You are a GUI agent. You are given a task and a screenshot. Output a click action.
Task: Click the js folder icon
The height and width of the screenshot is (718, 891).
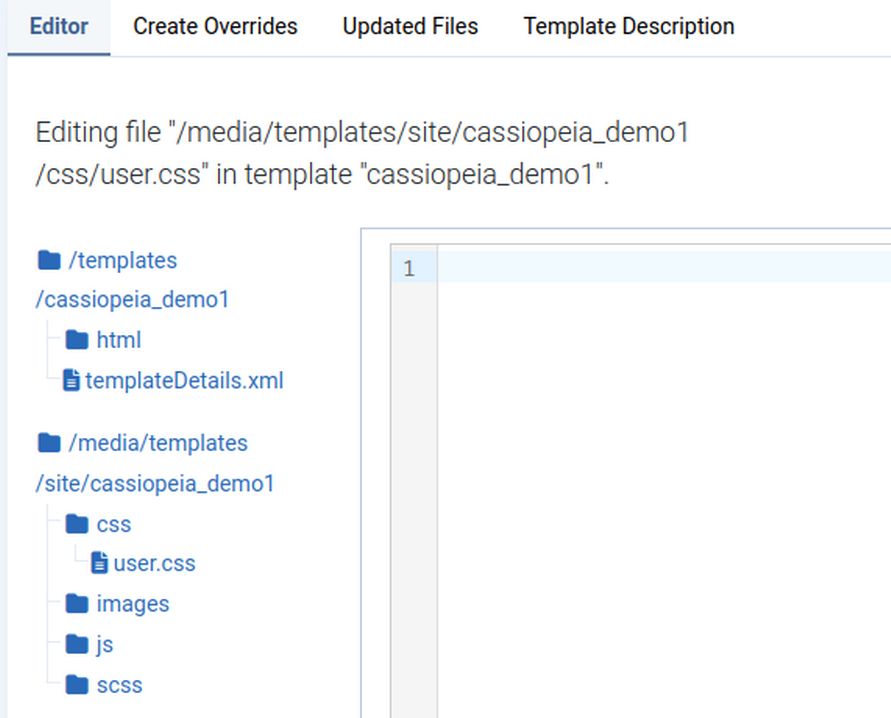pyautogui.click(x=77, y=645)
